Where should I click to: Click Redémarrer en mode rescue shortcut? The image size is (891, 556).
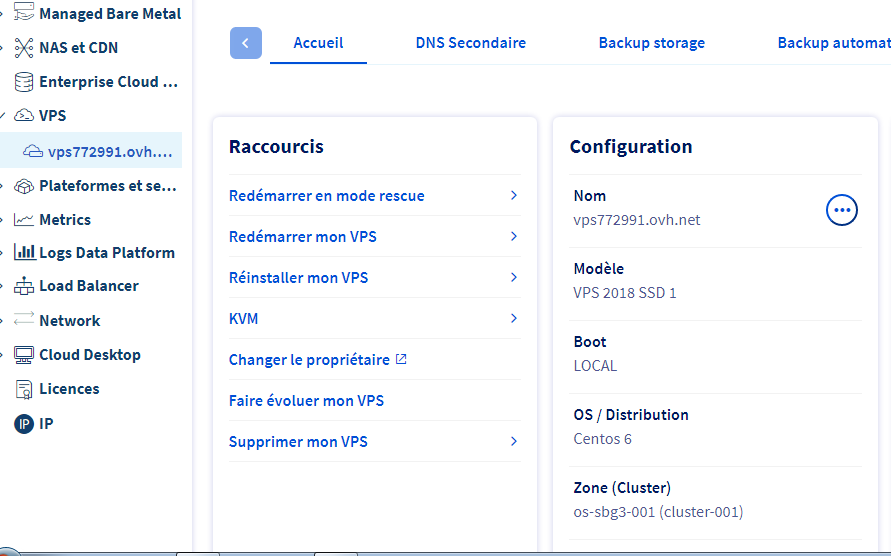click(x=327, y=196)
